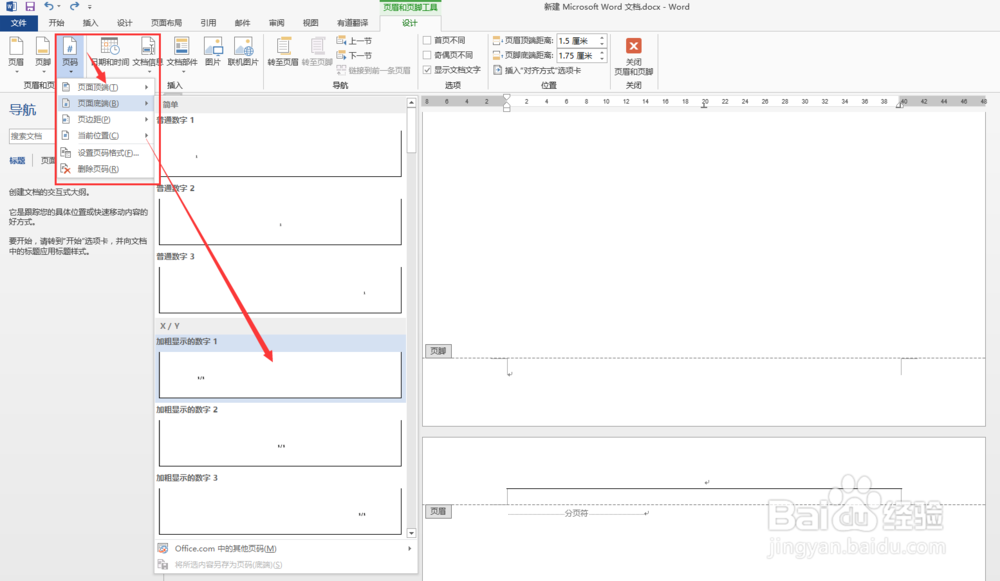This screenshot has width=1000, height=581.
Task: Increase 页脚底端距离 spinner value
Action: coord(602,53)
